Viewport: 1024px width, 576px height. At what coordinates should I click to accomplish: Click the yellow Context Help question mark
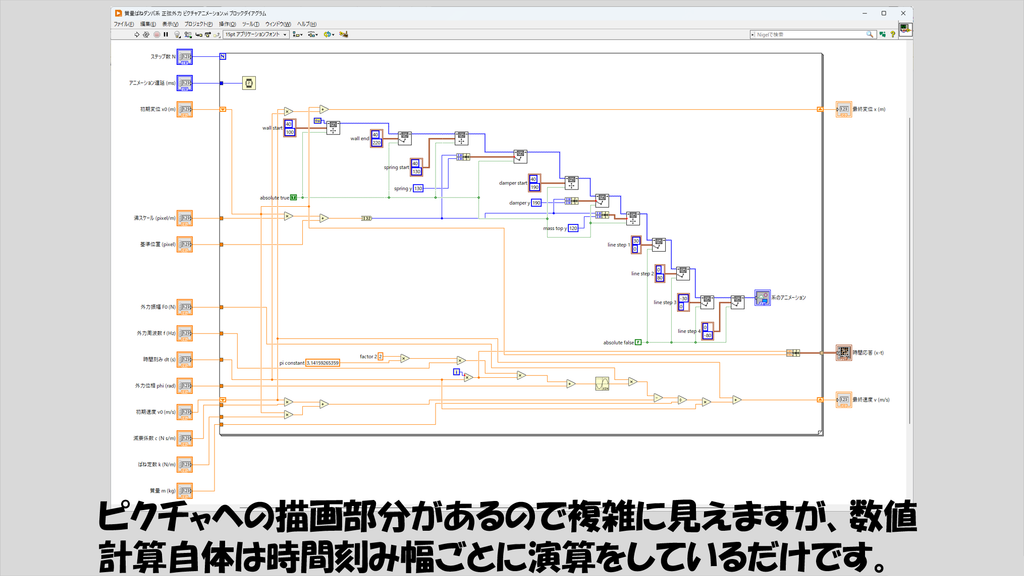(x=893, y=34)
